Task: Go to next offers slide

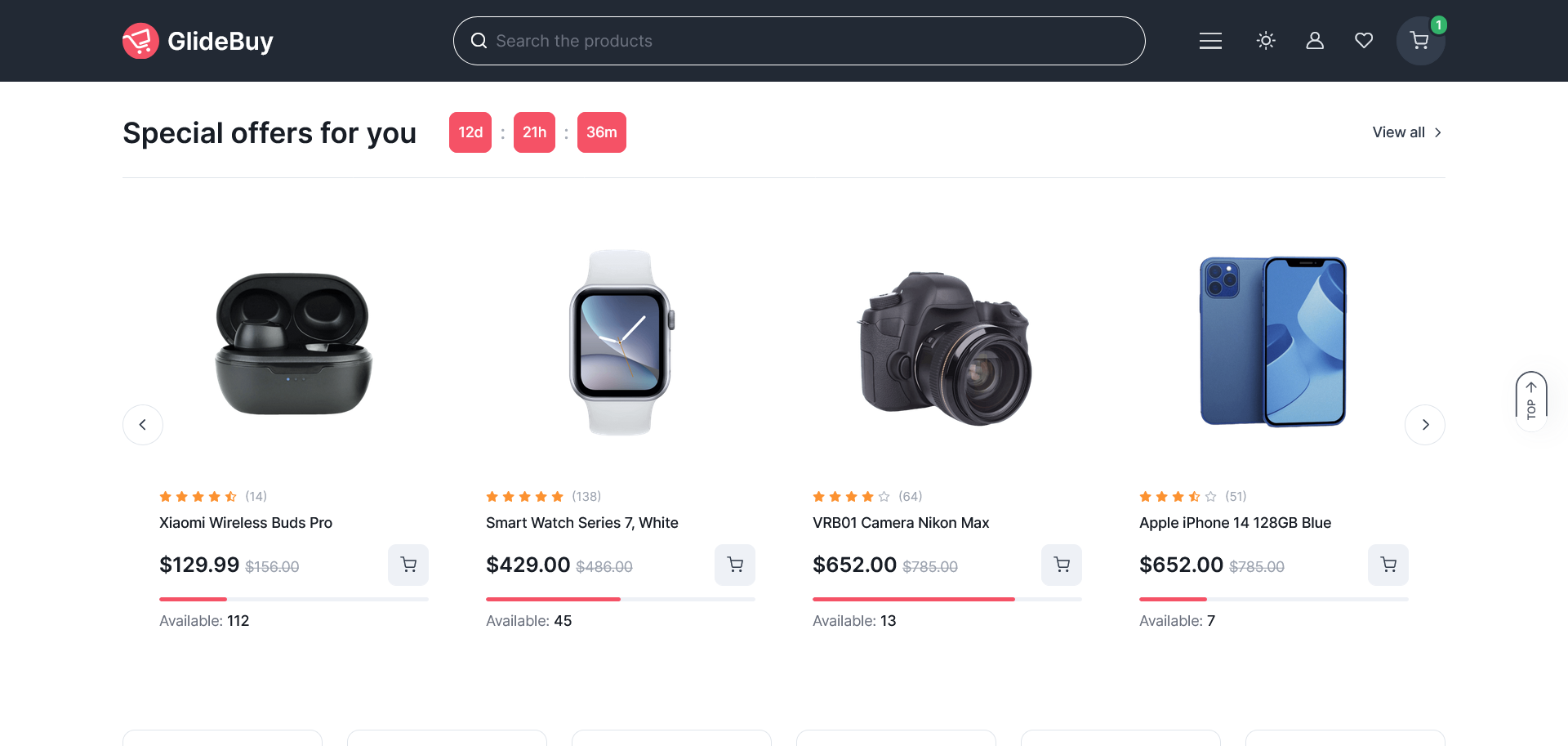Action: (x=1425, y=425)
